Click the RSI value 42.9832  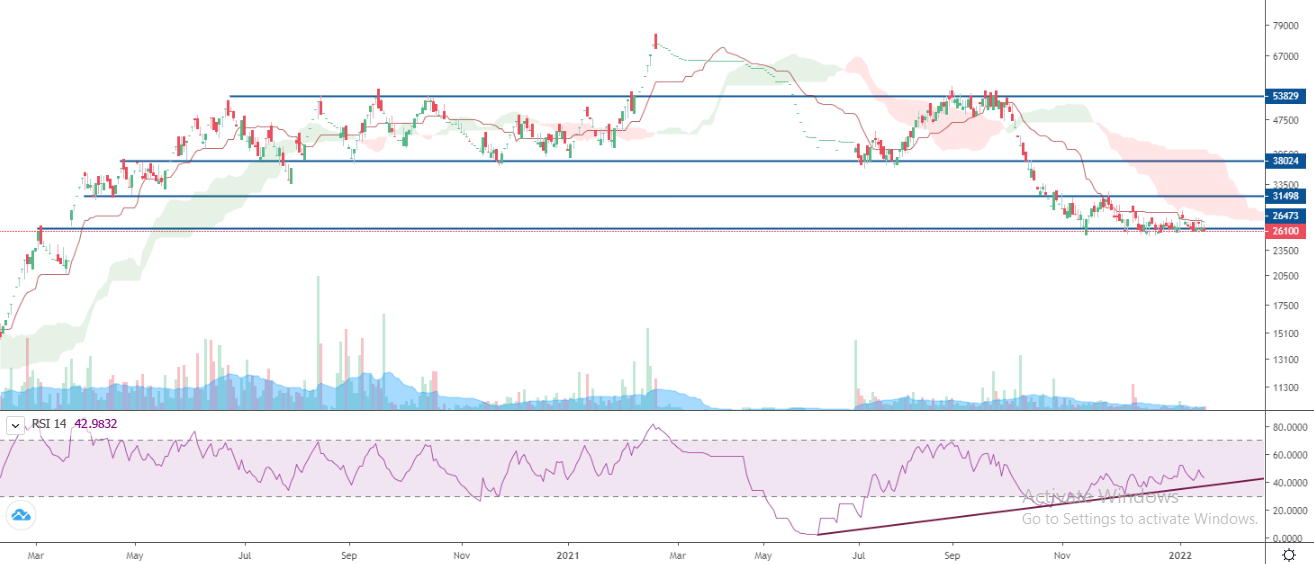[x=95, y=424]
